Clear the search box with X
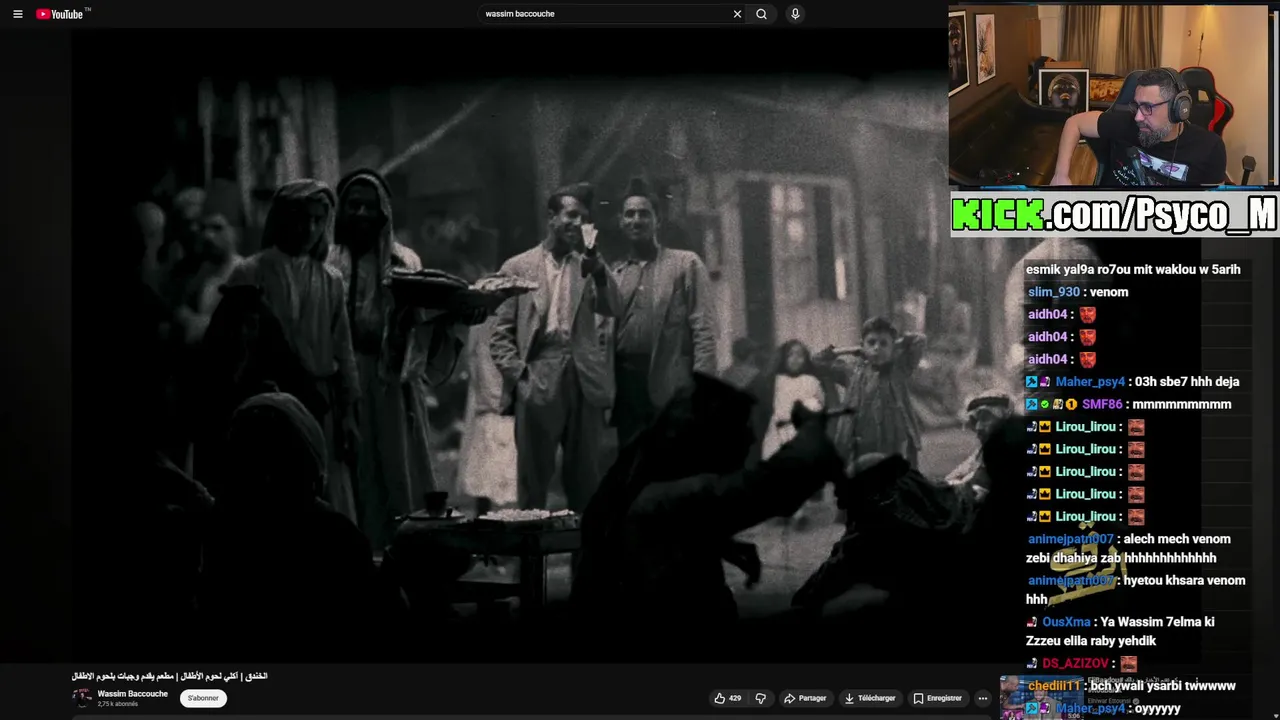 737,14
